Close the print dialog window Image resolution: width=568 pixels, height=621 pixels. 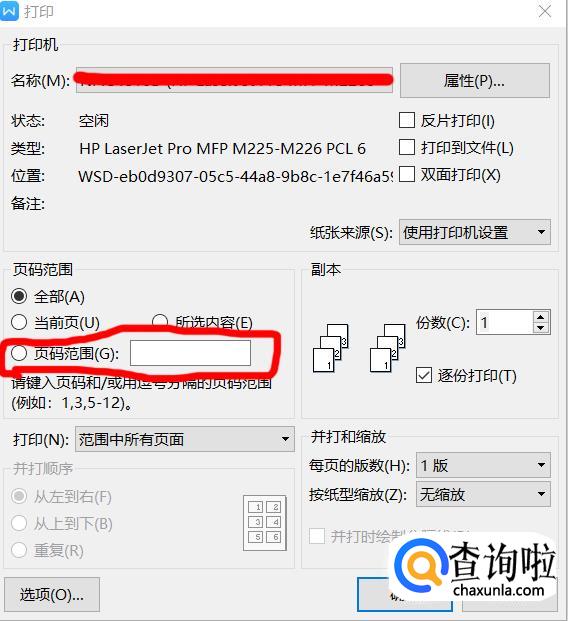click(545, 11)
